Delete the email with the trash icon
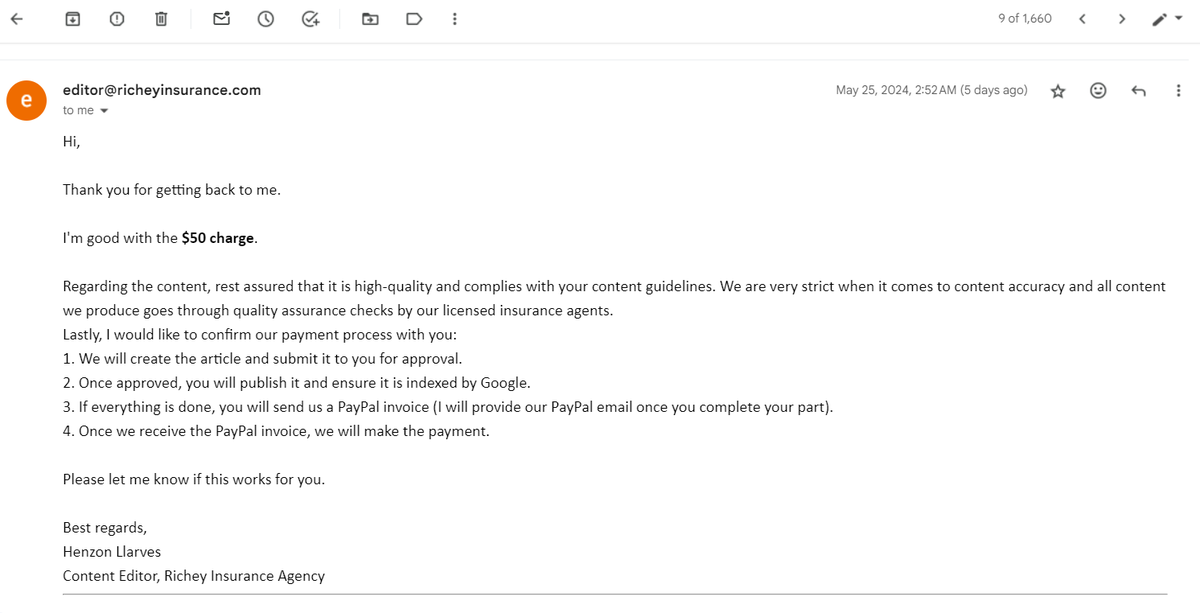The height and width of the screenshot is (613, 1200). point(161,19)
